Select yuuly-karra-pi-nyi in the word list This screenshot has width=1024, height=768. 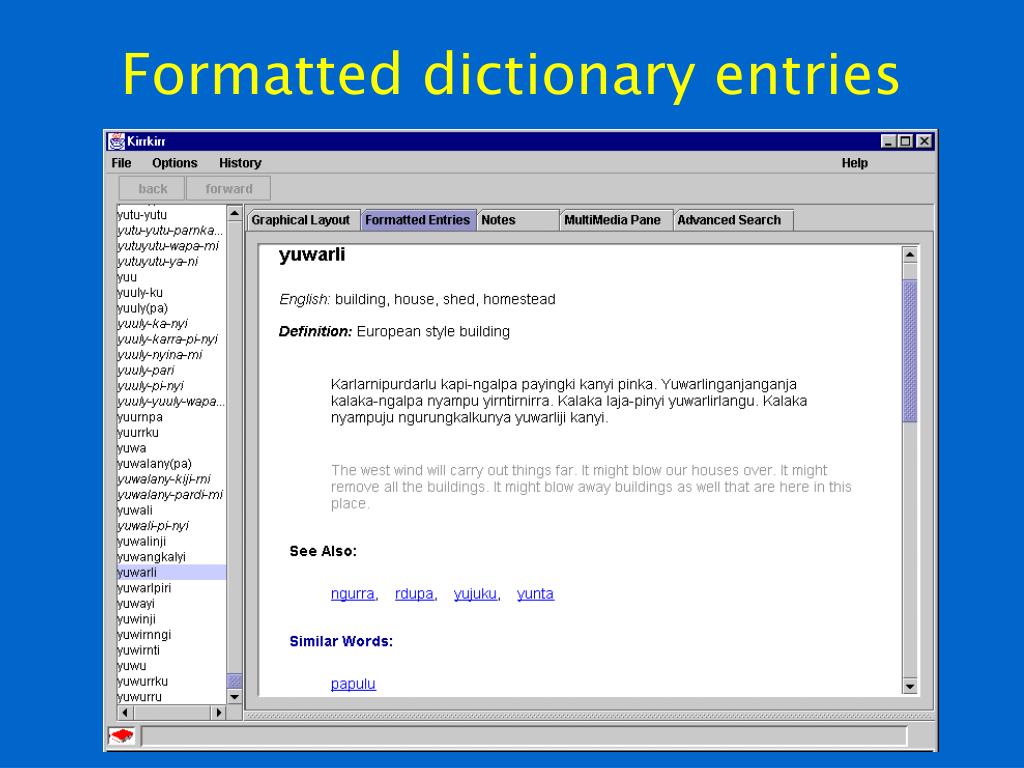(171, 339)
